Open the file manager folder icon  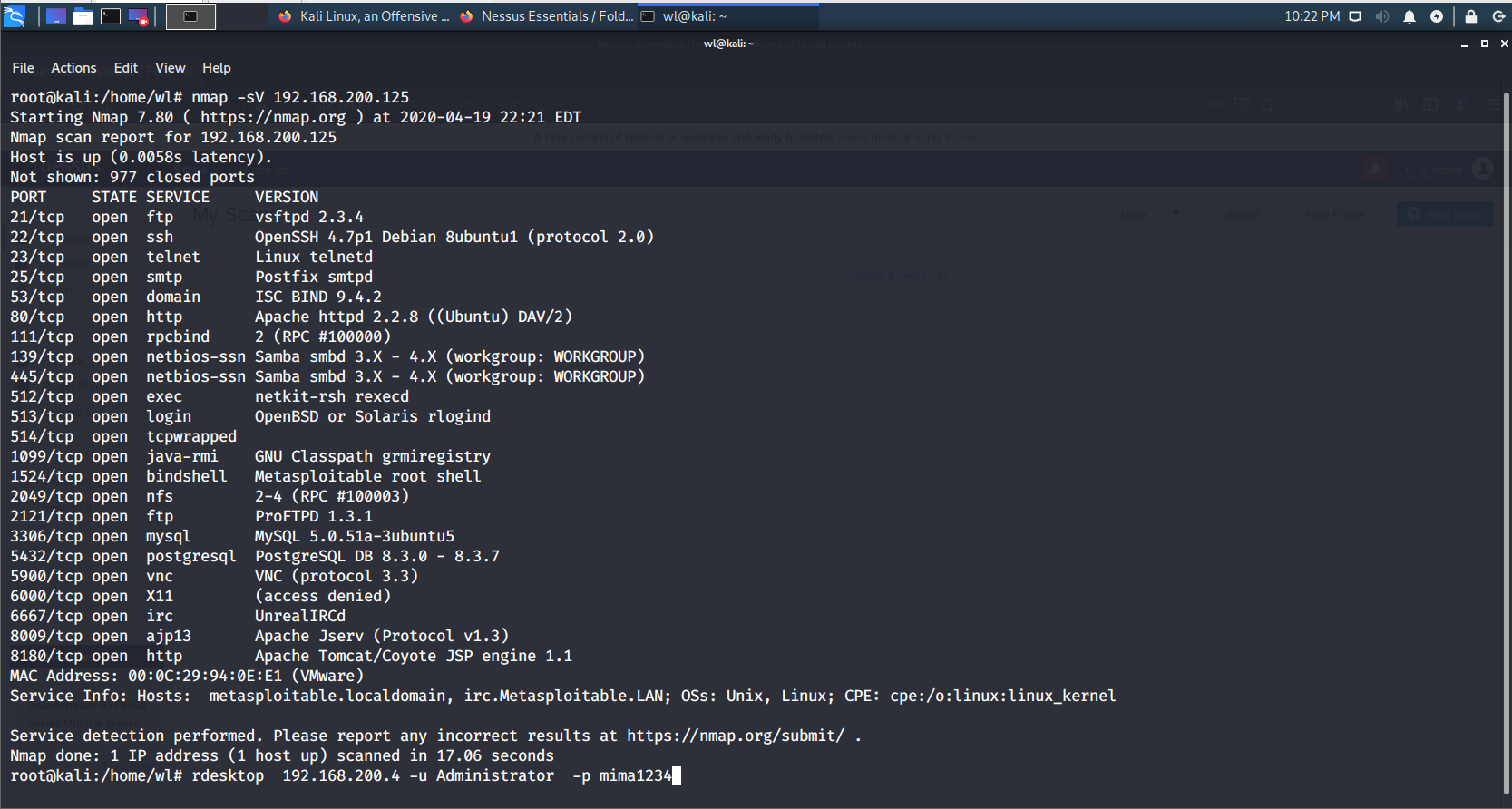tap(83, 16)
